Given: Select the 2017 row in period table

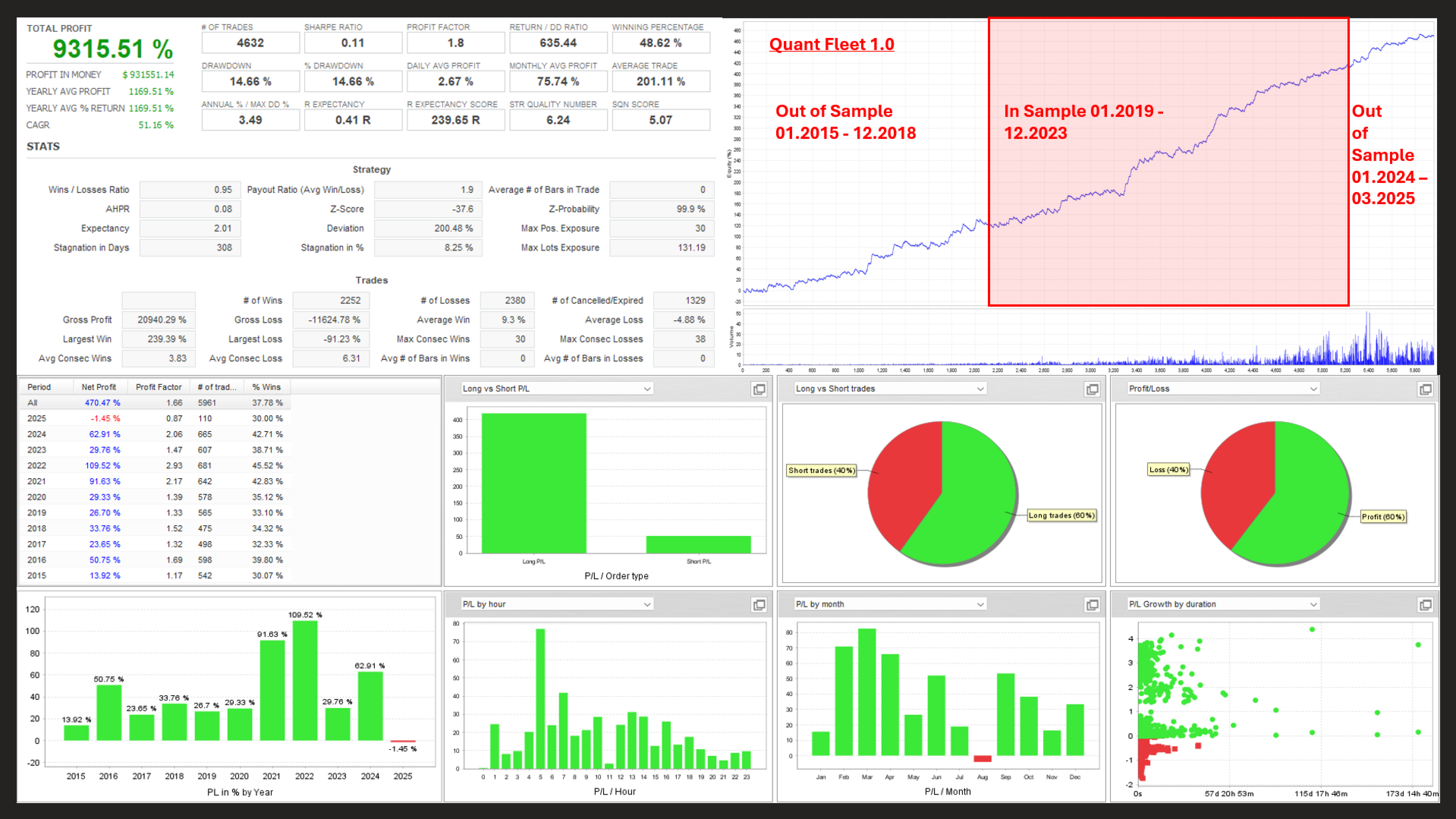Looking at the screenshot, I should point(155,544).
